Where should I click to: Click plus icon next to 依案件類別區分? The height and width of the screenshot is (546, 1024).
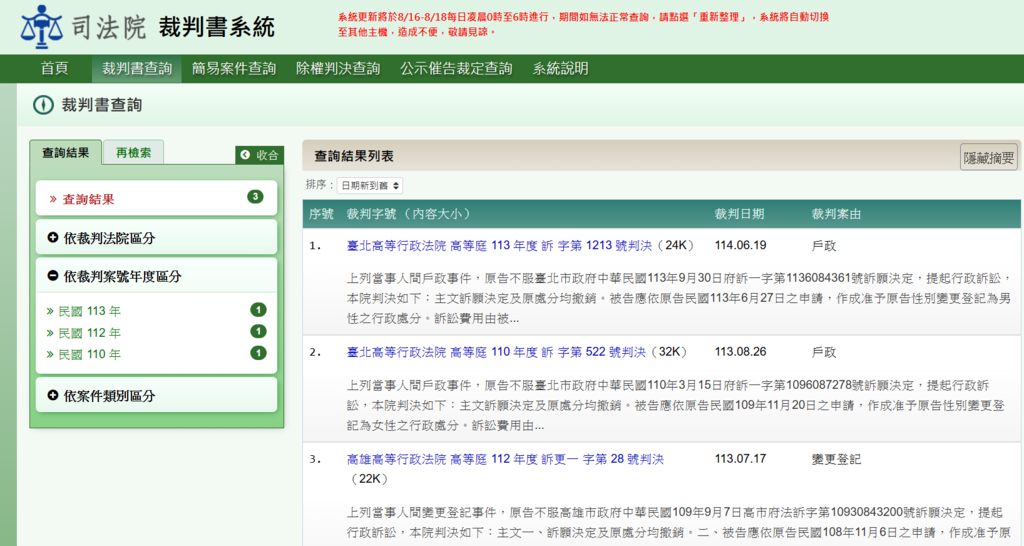point(53,395)
